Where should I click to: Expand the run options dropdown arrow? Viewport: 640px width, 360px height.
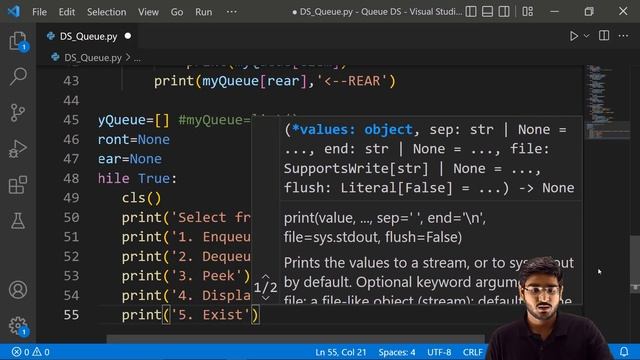(587, 36)
